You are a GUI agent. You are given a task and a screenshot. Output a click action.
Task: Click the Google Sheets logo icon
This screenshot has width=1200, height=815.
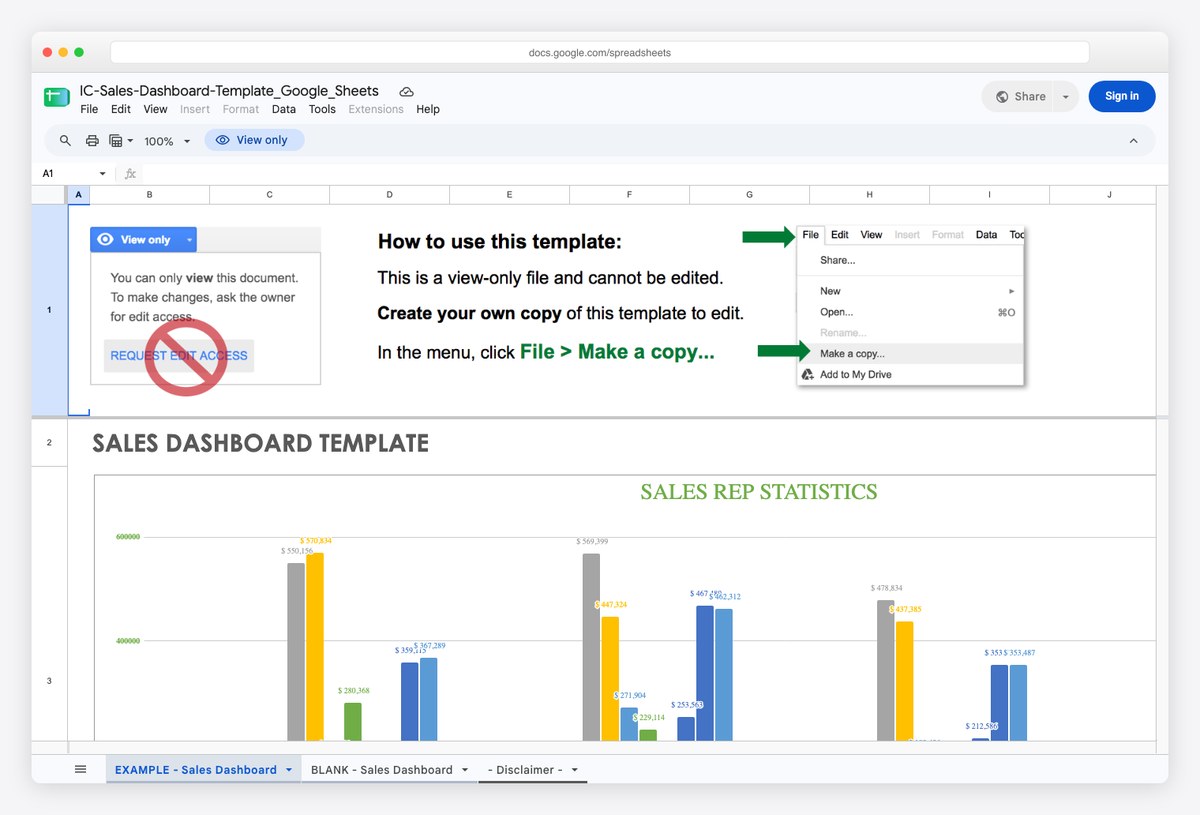click(x=55, y=97)
